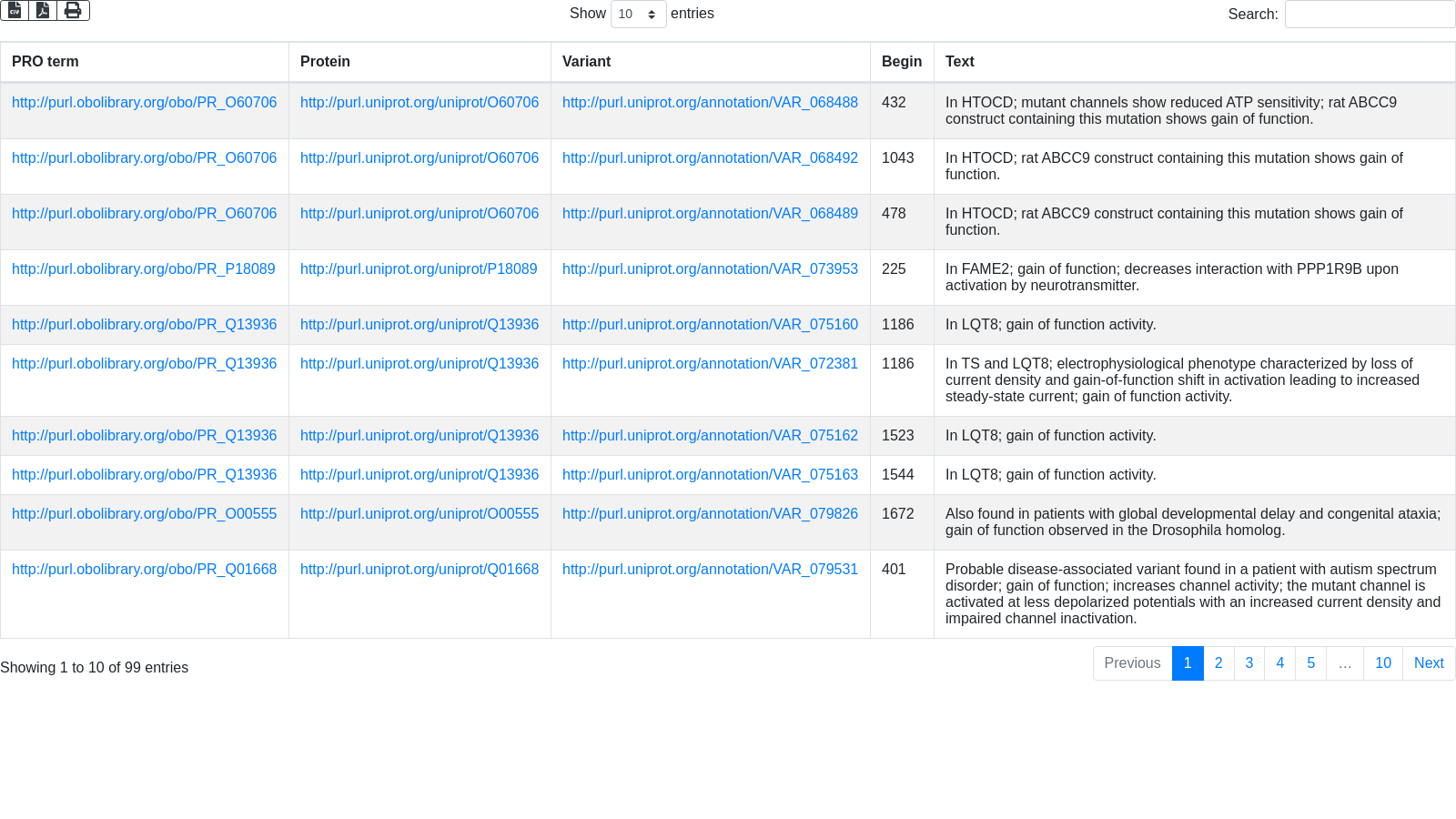
Task: Sort table by PRO term column
Action: point(45,62)
